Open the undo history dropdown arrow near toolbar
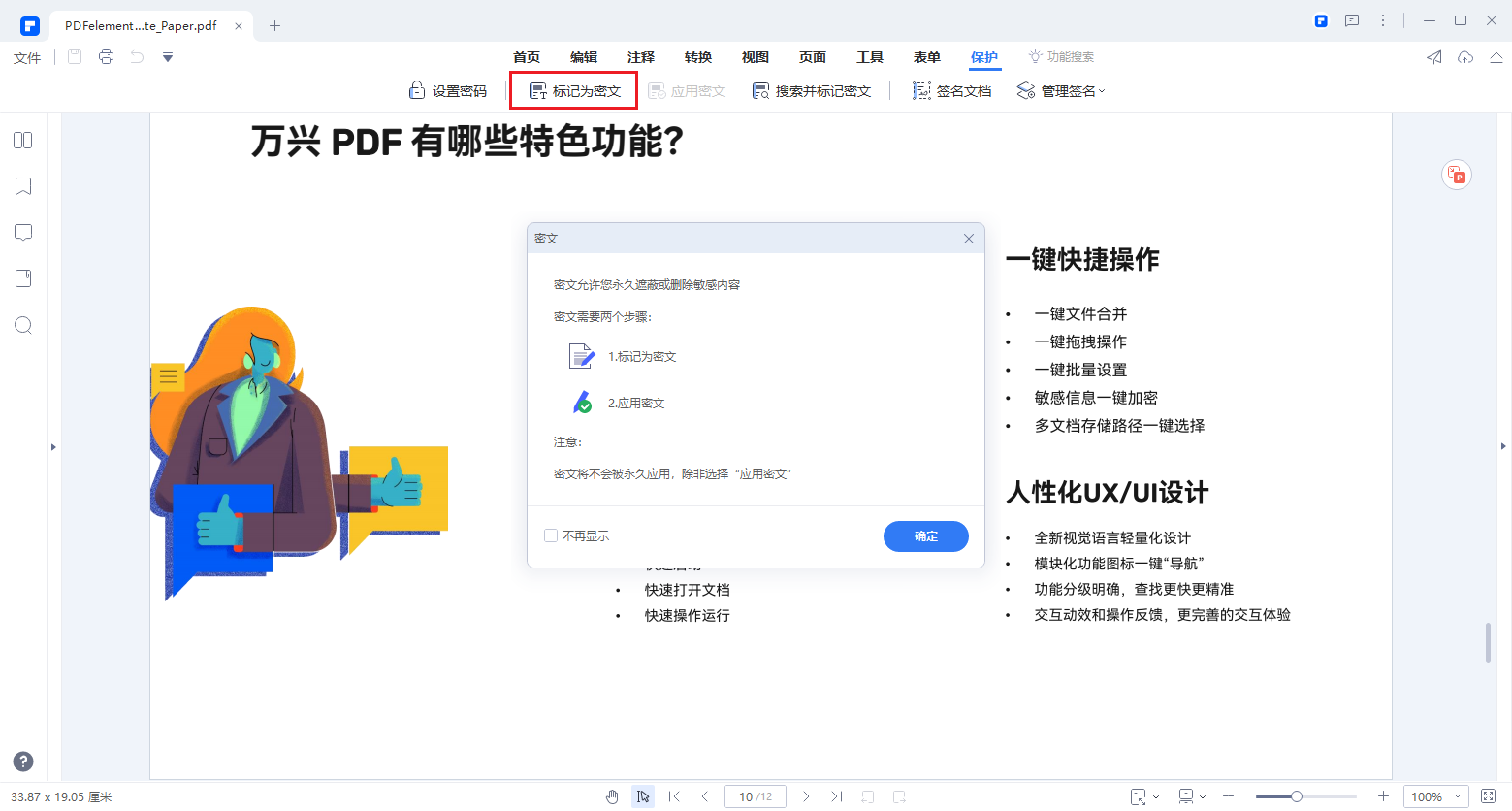 (167, 57)
